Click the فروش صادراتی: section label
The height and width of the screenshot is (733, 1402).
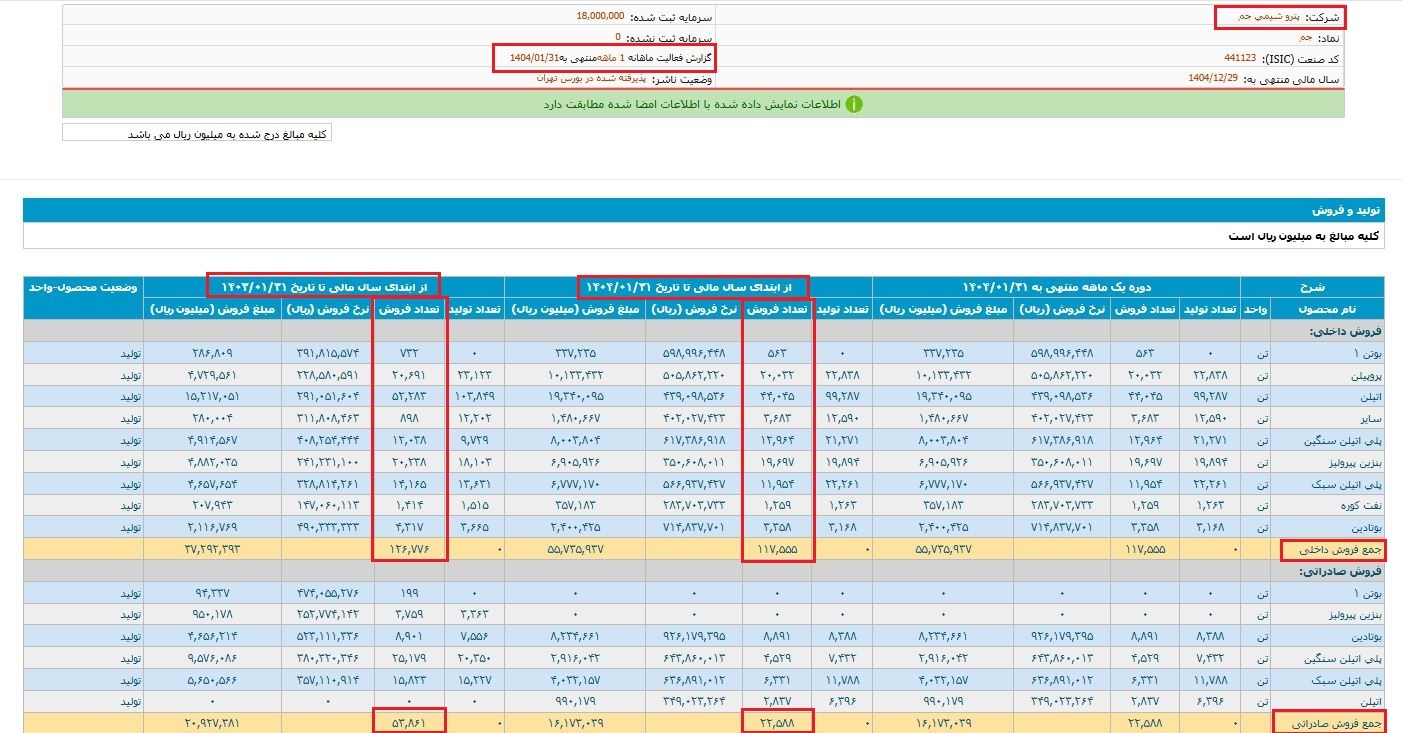pos(1339,571)
